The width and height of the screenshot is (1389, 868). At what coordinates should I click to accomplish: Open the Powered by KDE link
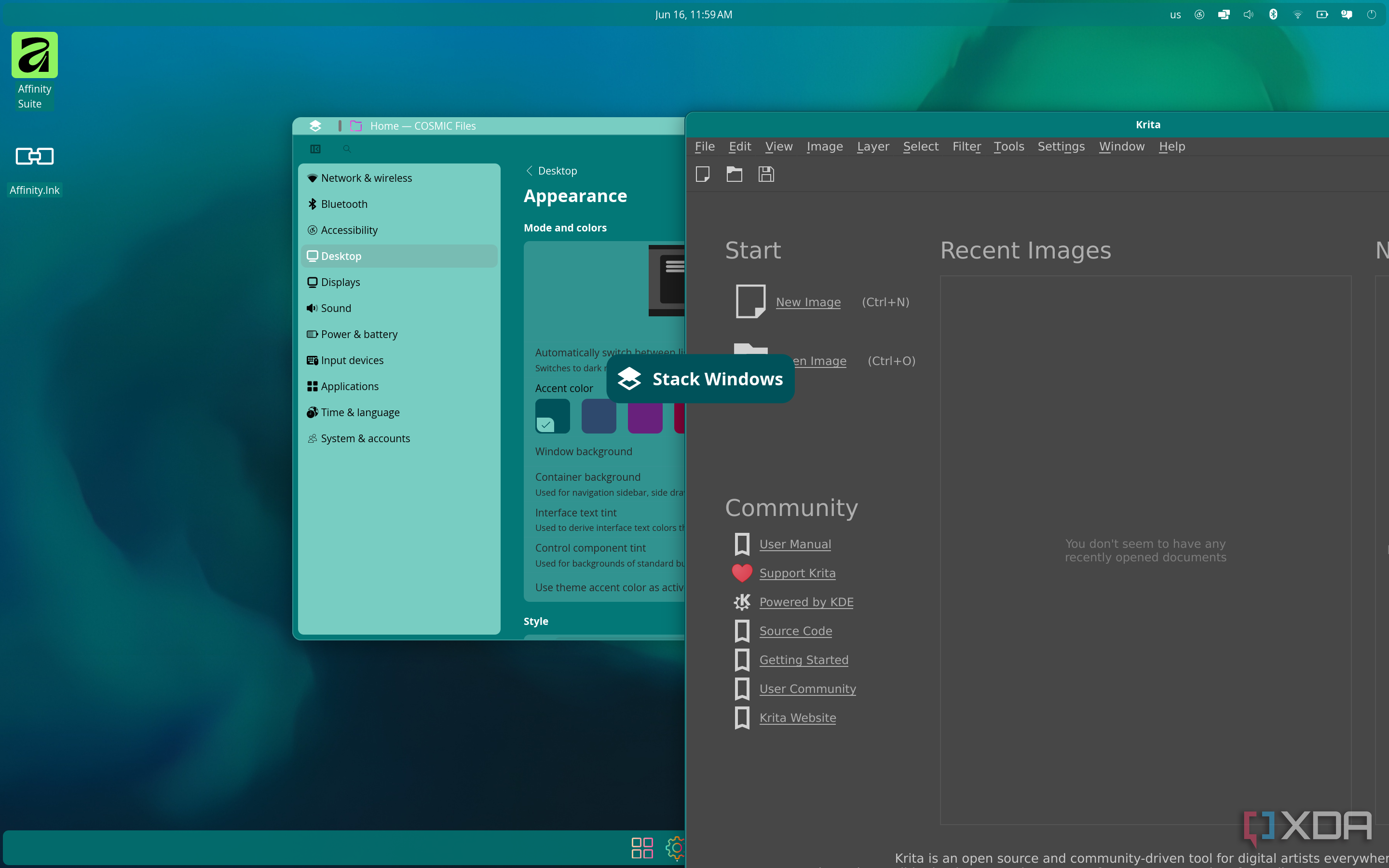[806, 602]
